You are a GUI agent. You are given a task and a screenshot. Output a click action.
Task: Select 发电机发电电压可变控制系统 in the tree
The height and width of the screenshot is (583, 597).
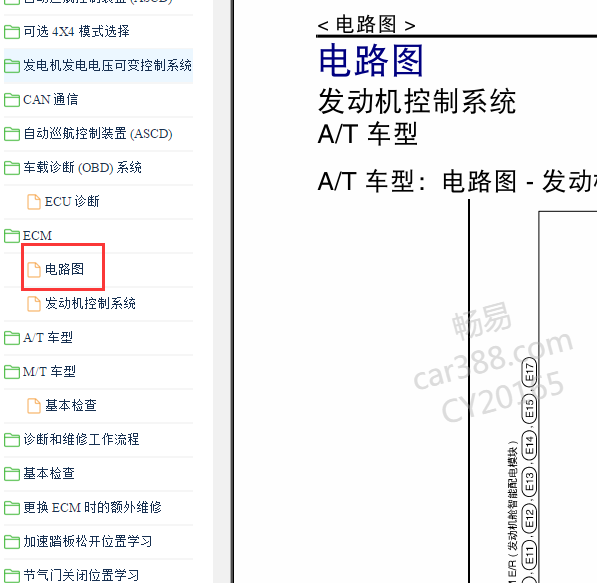[107, 65]
